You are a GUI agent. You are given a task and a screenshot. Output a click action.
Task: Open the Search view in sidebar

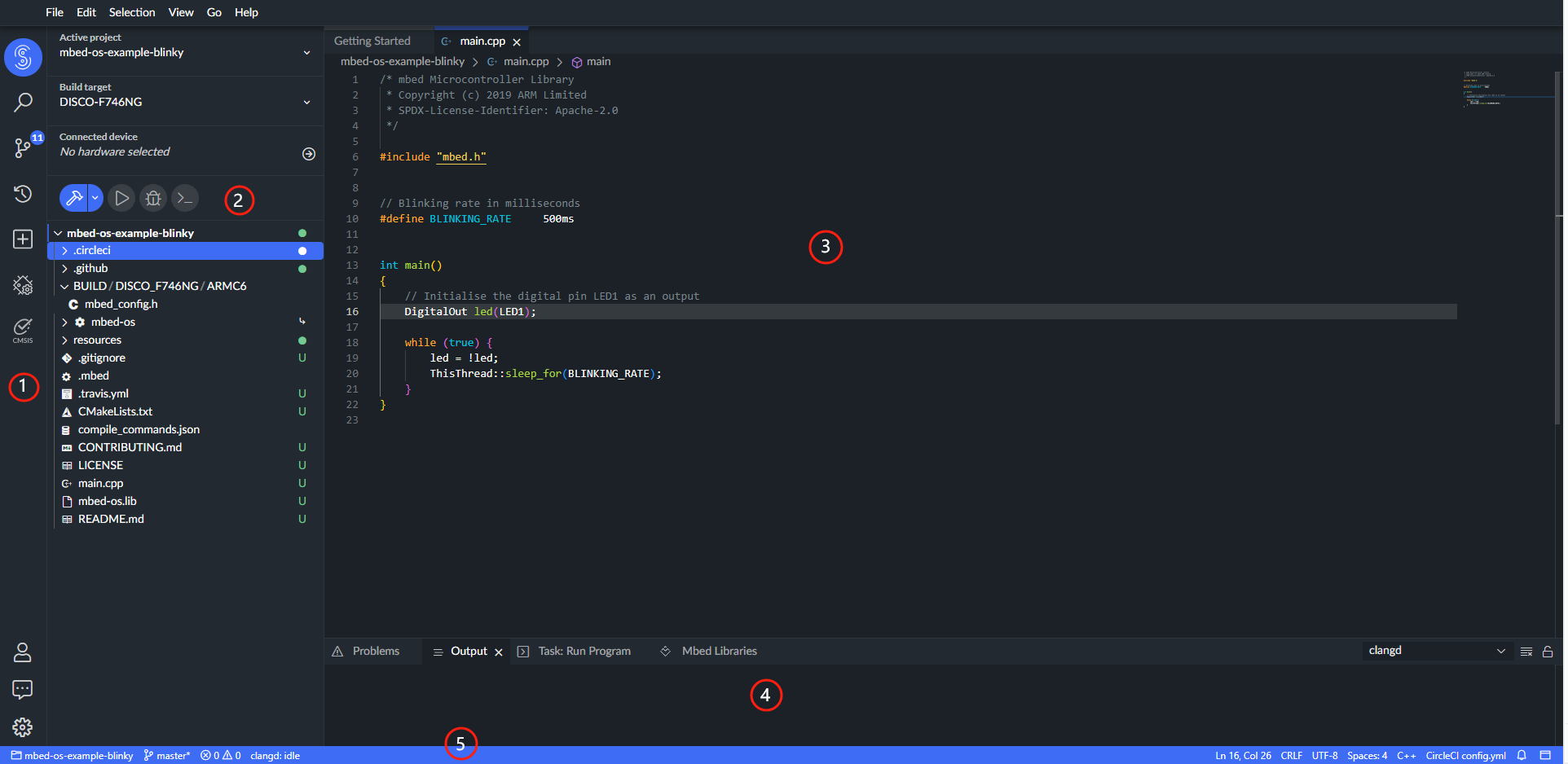[23, 103]
